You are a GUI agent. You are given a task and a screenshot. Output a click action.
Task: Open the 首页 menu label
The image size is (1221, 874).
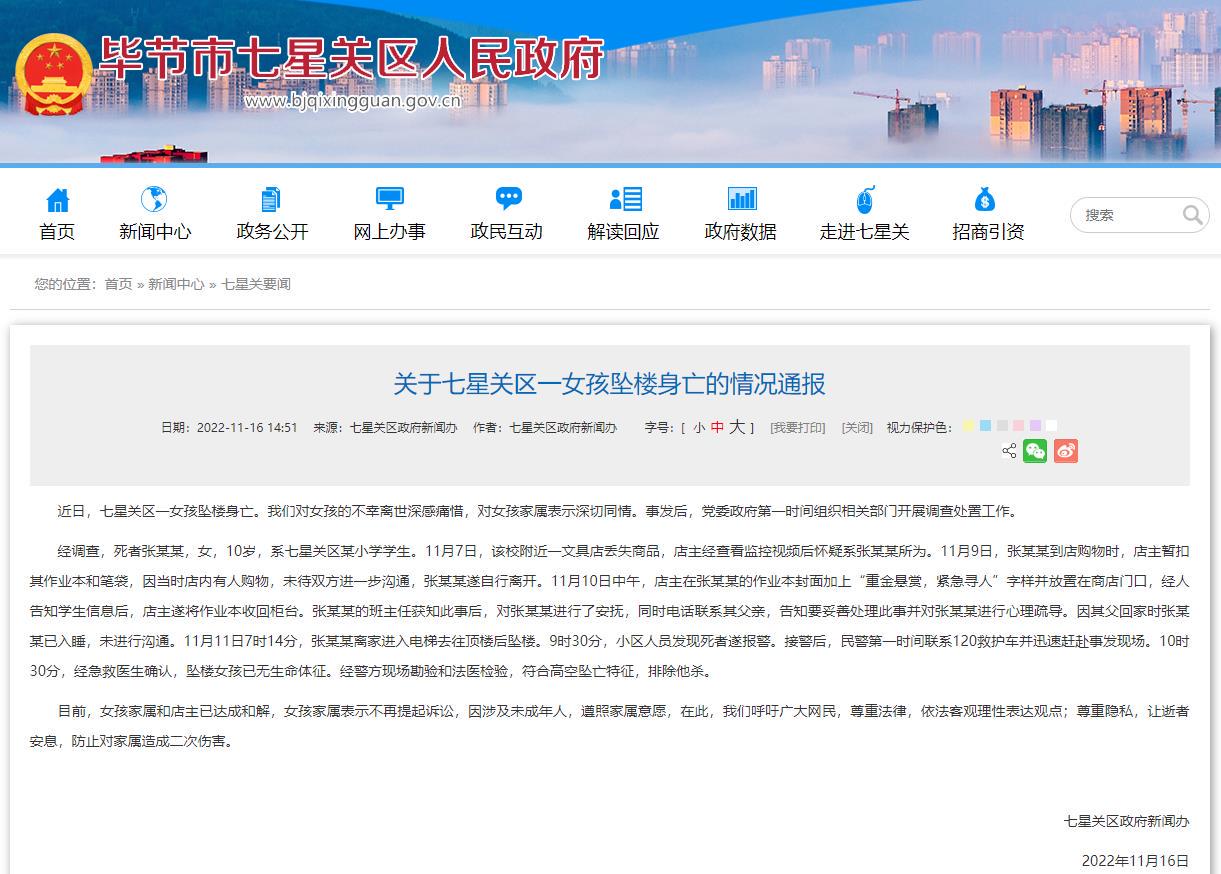tap(57, 232)
